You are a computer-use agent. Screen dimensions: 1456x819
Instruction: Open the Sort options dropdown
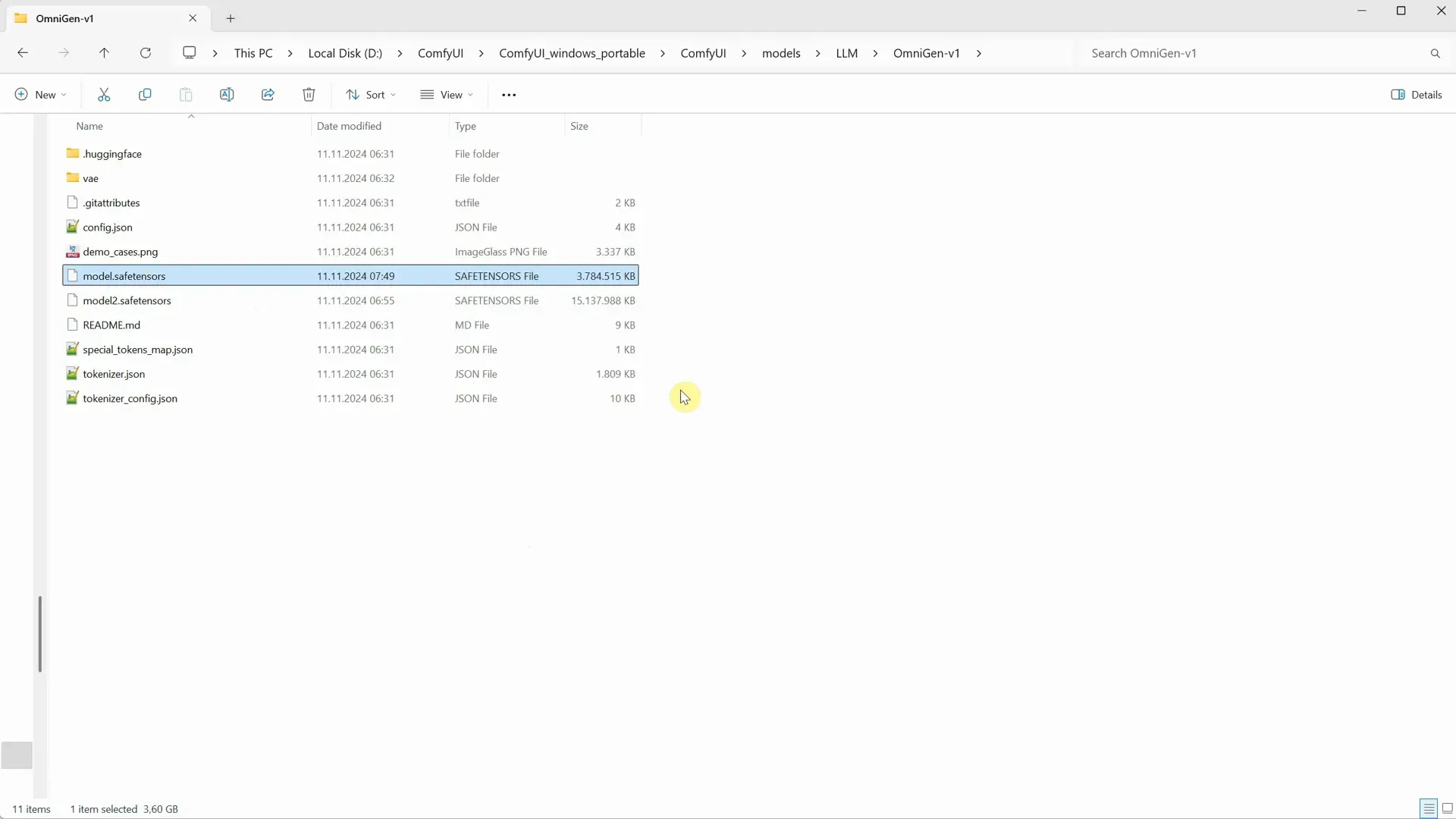371,94
